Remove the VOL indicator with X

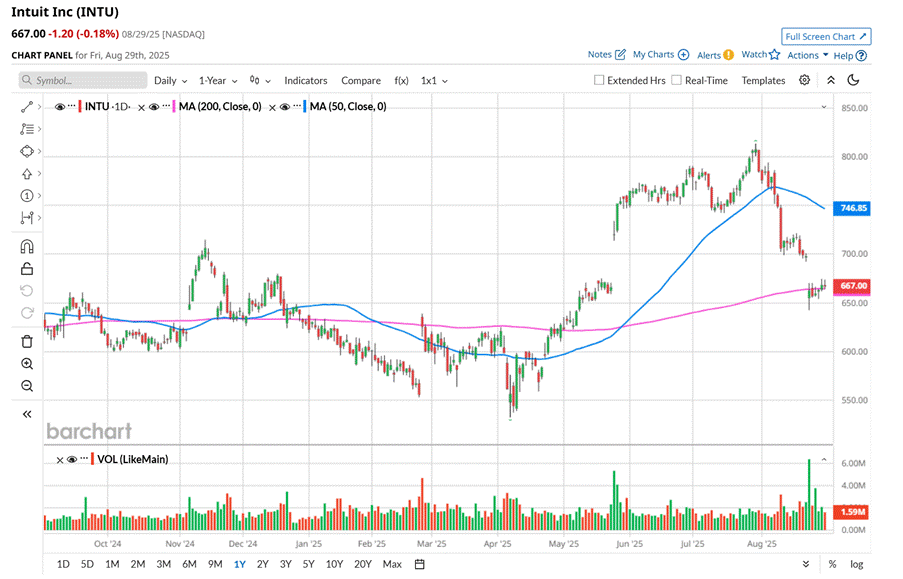point(59,460)
